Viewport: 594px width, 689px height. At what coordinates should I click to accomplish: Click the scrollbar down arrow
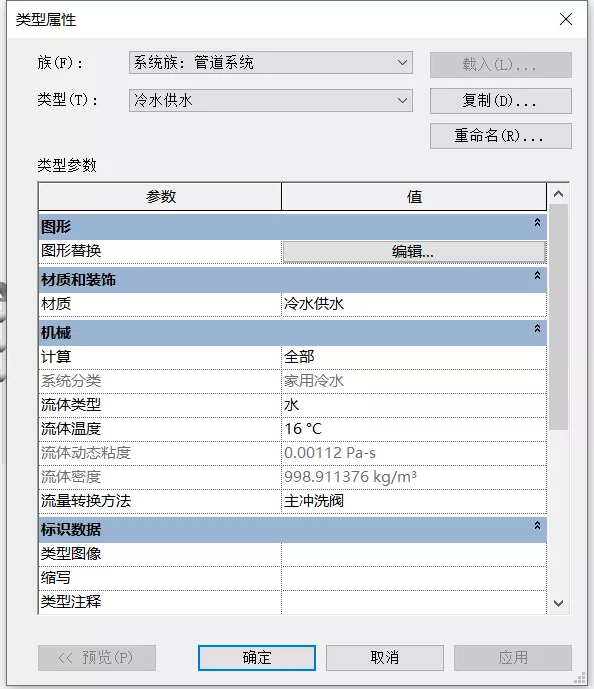pyautogui.click(x=558, y=604)
